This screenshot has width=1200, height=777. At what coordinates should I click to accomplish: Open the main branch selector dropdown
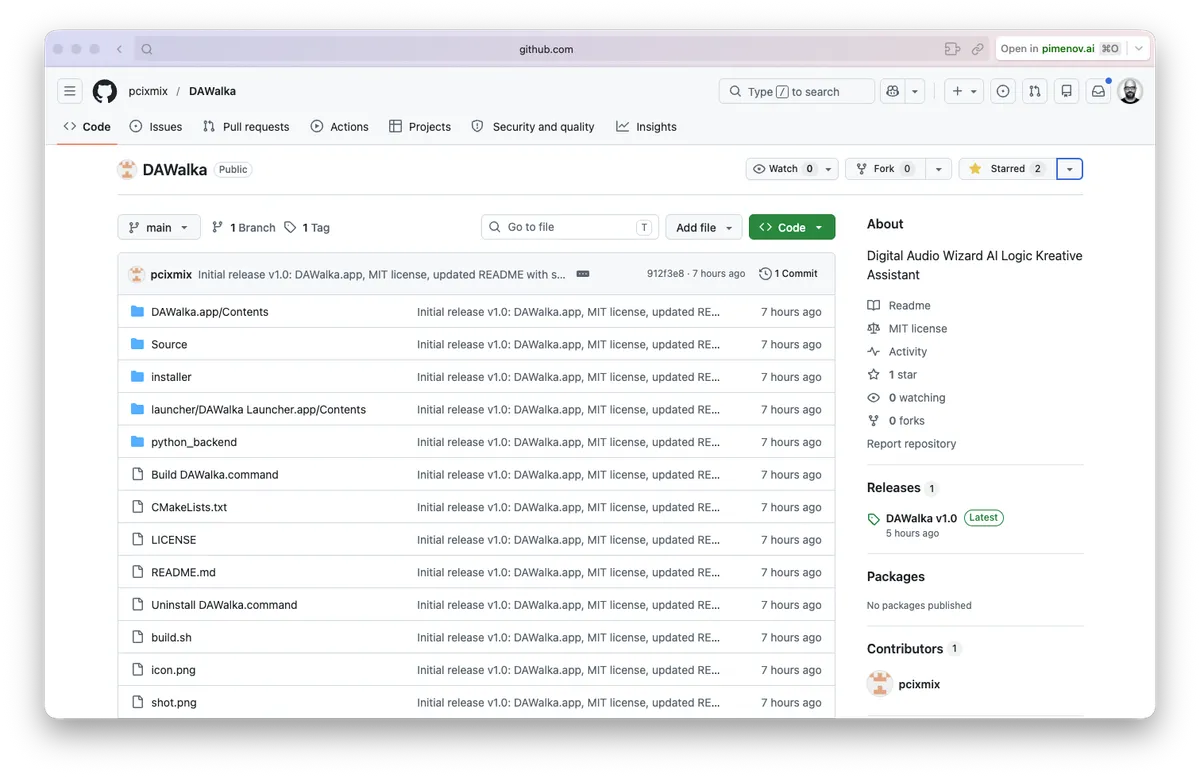[x=159, y=227]
